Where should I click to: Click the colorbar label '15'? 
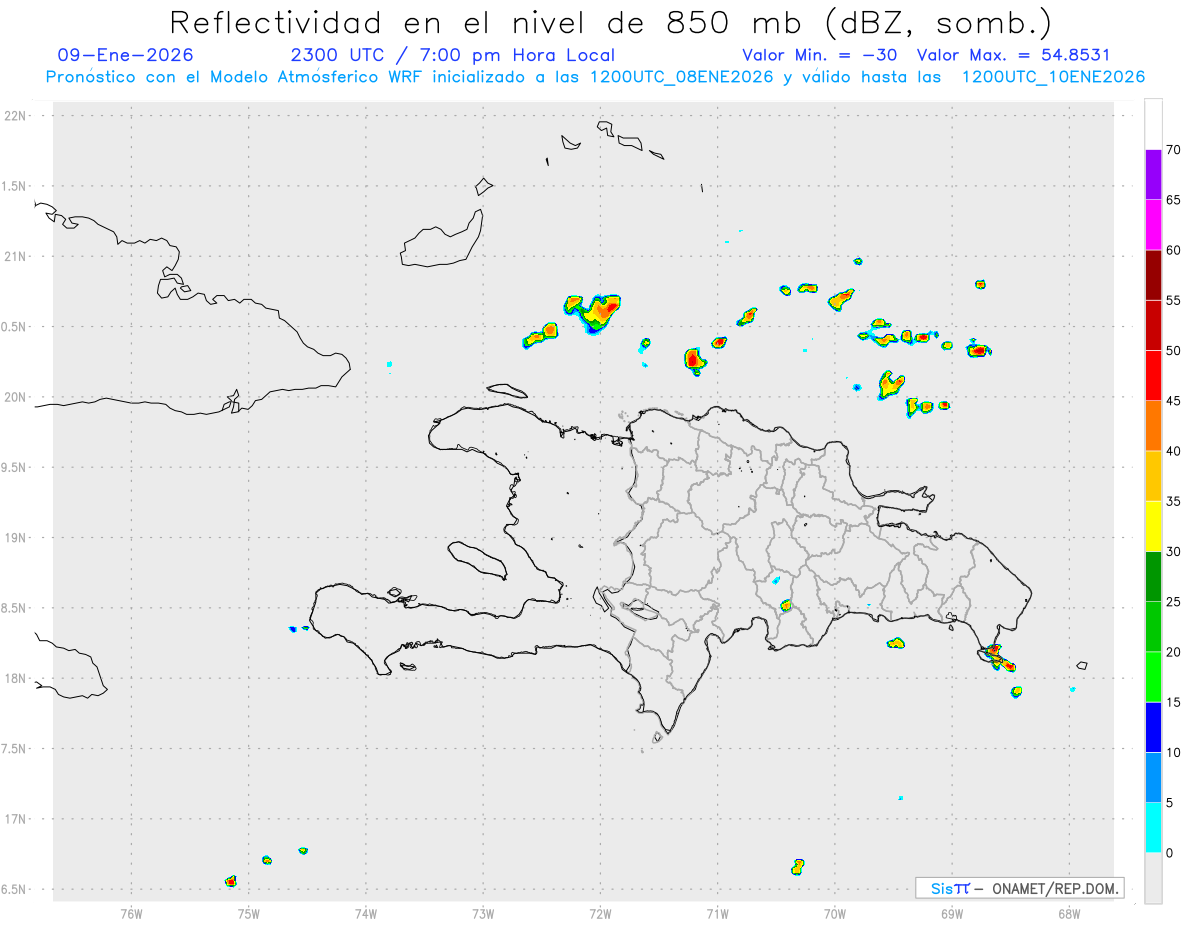click(x=1174, y=702)
